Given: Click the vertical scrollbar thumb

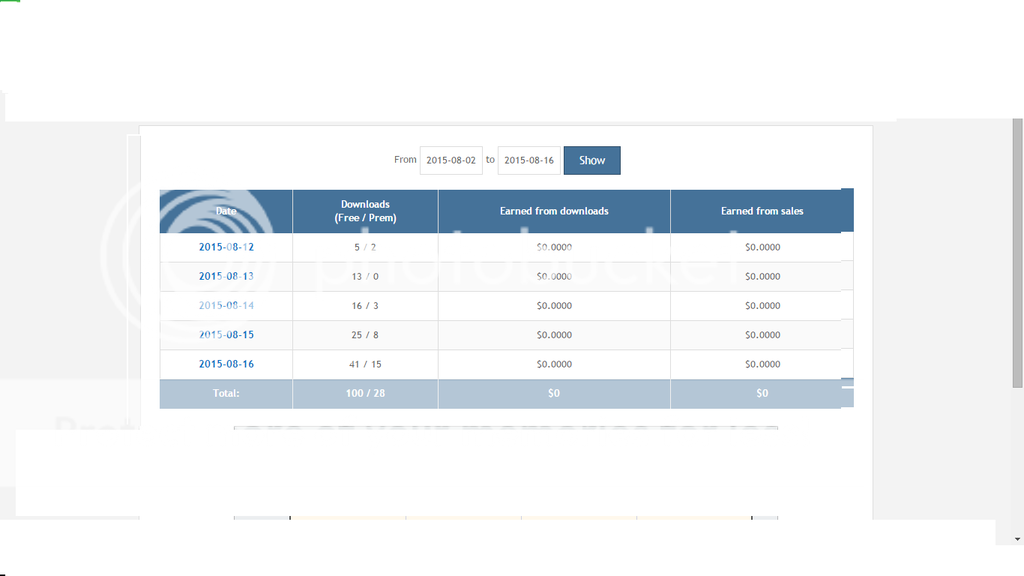Looking at the screenshot, I should coord(1018,250).
